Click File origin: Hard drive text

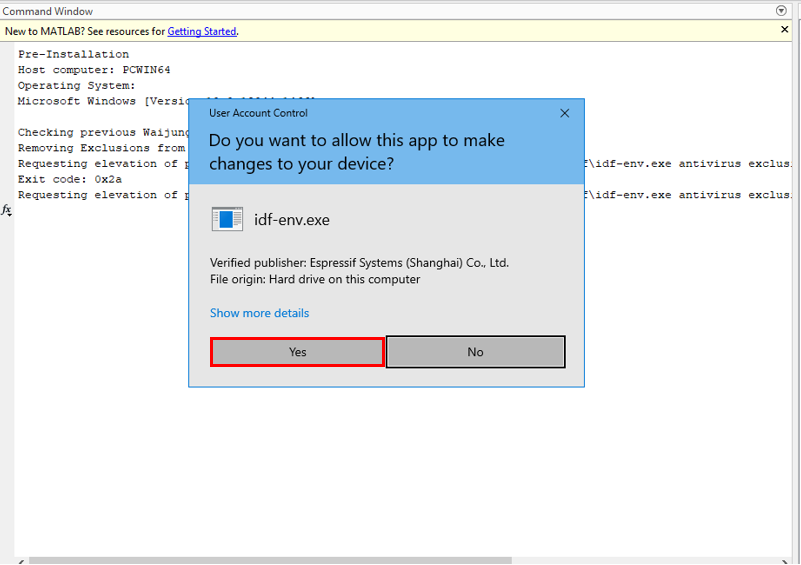pyautogui.click(x=315, y=279)
